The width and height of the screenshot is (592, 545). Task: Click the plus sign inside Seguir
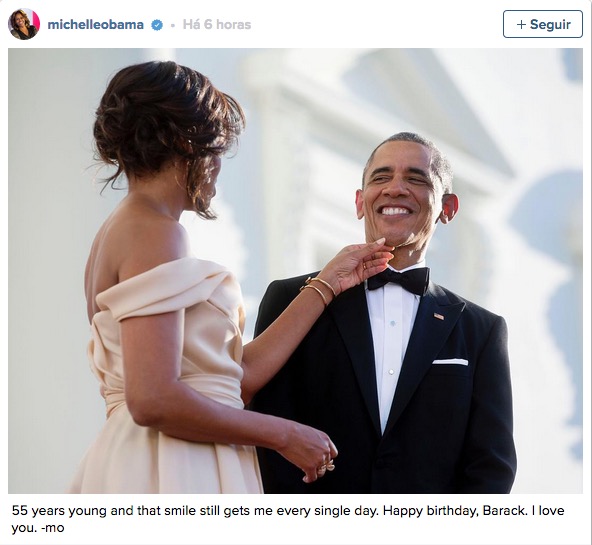click(x=521, y=25)
